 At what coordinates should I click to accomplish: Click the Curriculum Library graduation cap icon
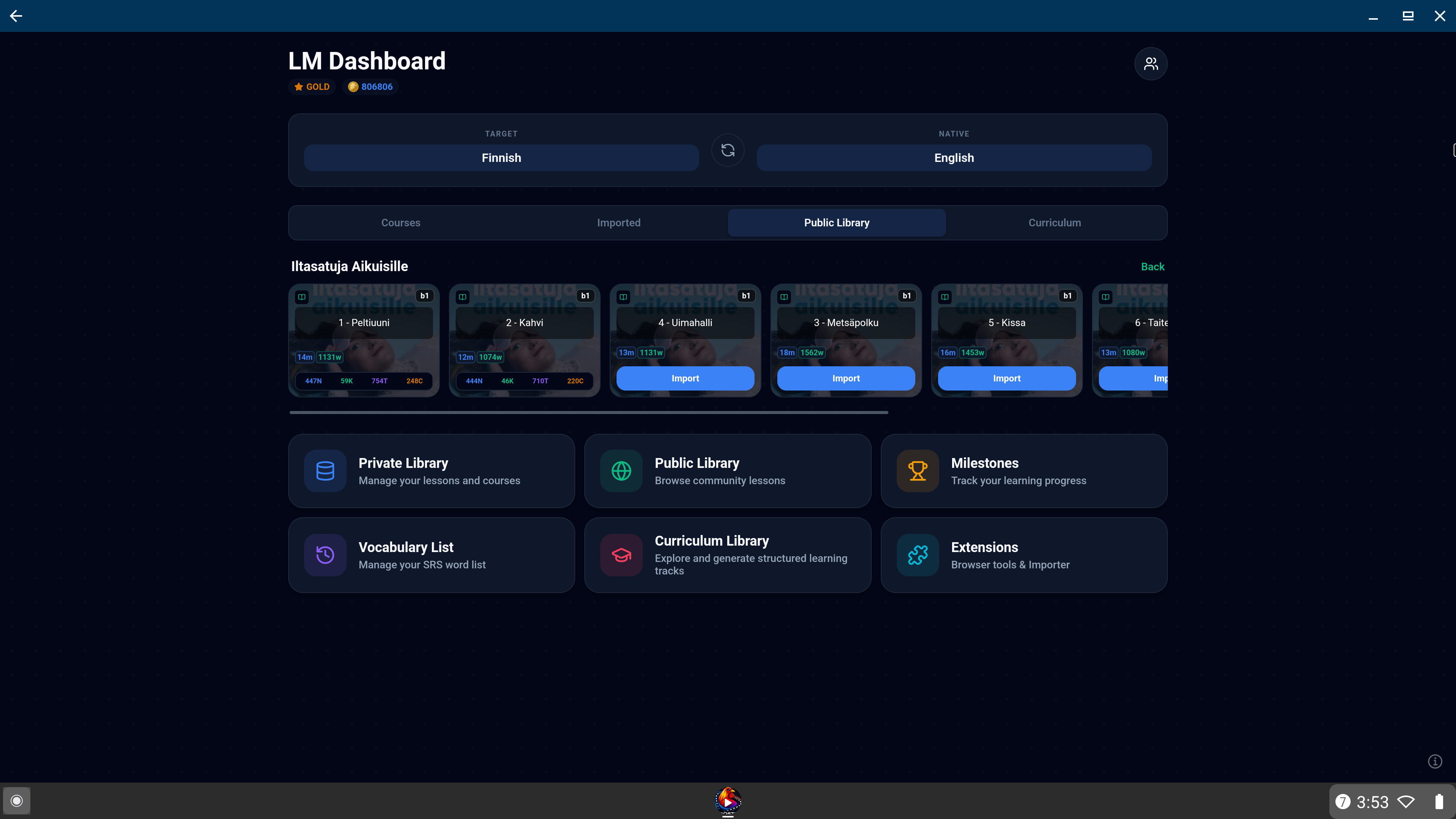point(621,555)
